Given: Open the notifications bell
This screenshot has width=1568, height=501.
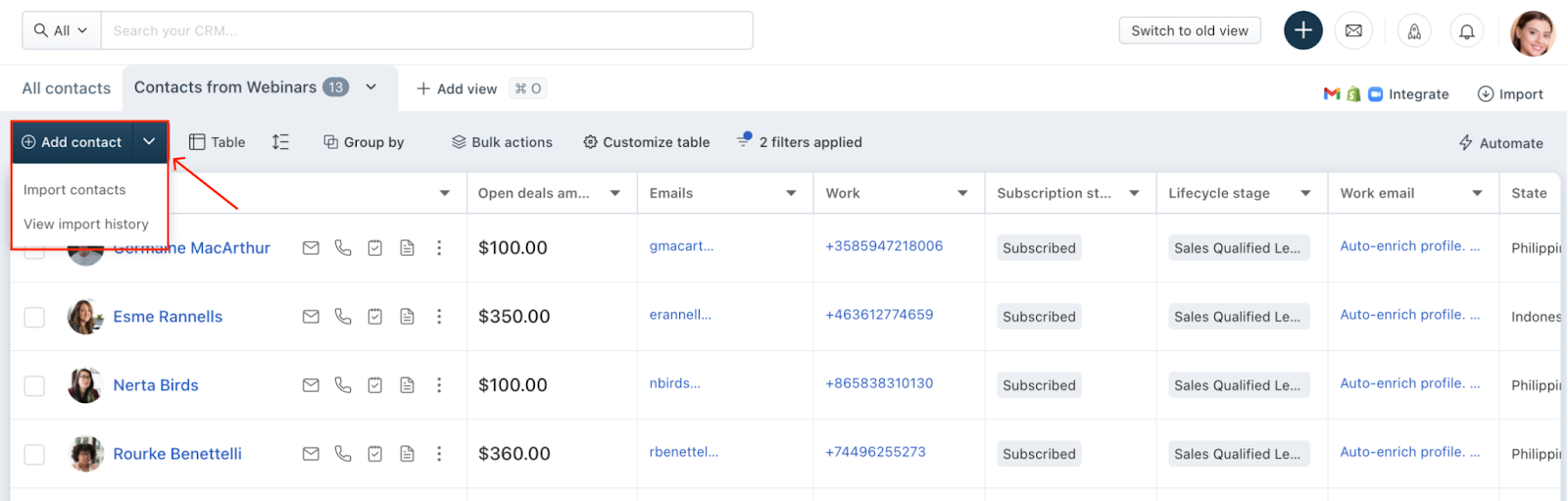Looking at the screenshot, I should 1466,31.
